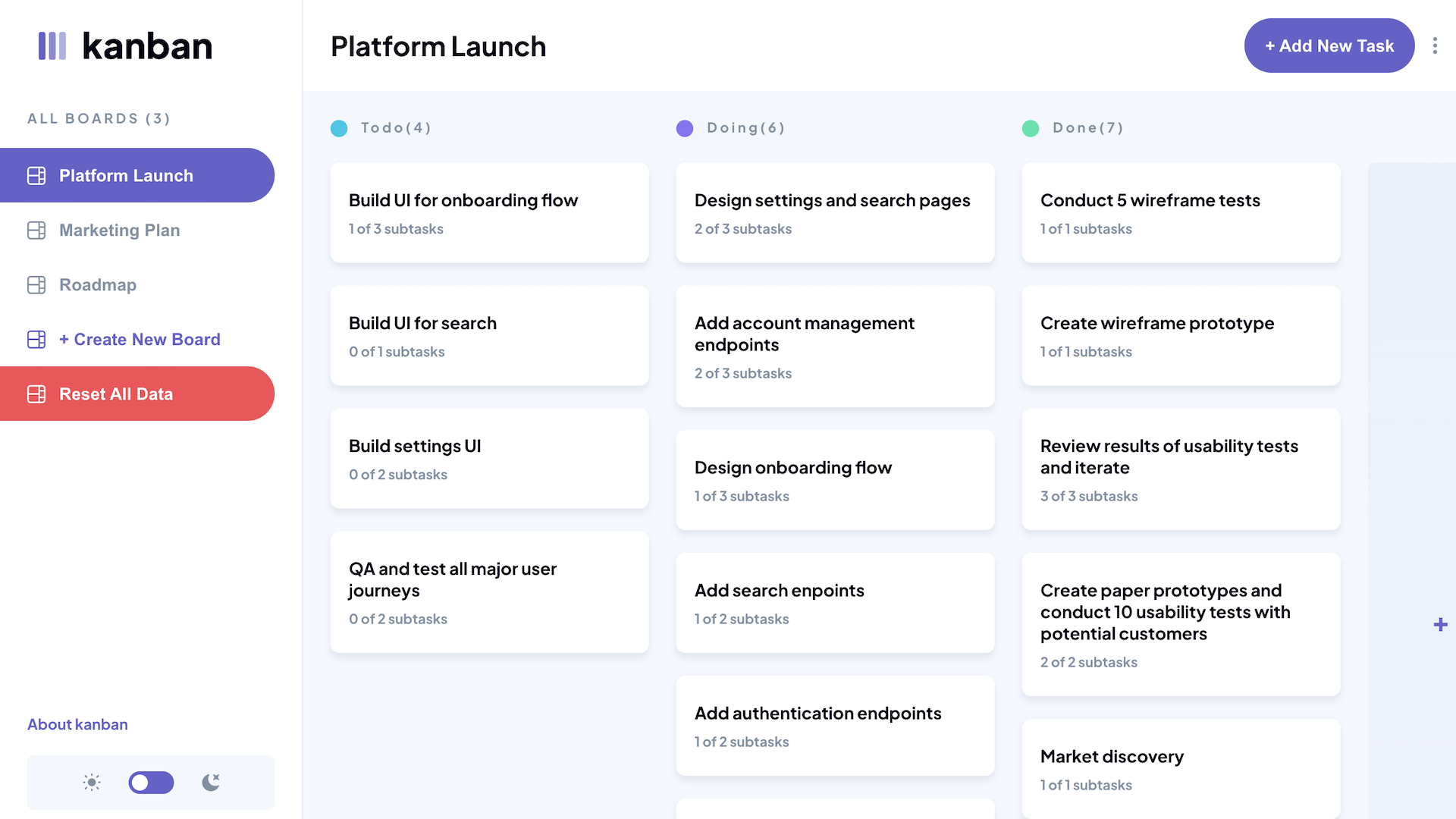Click the + Add New Task button

[1329, 46]
